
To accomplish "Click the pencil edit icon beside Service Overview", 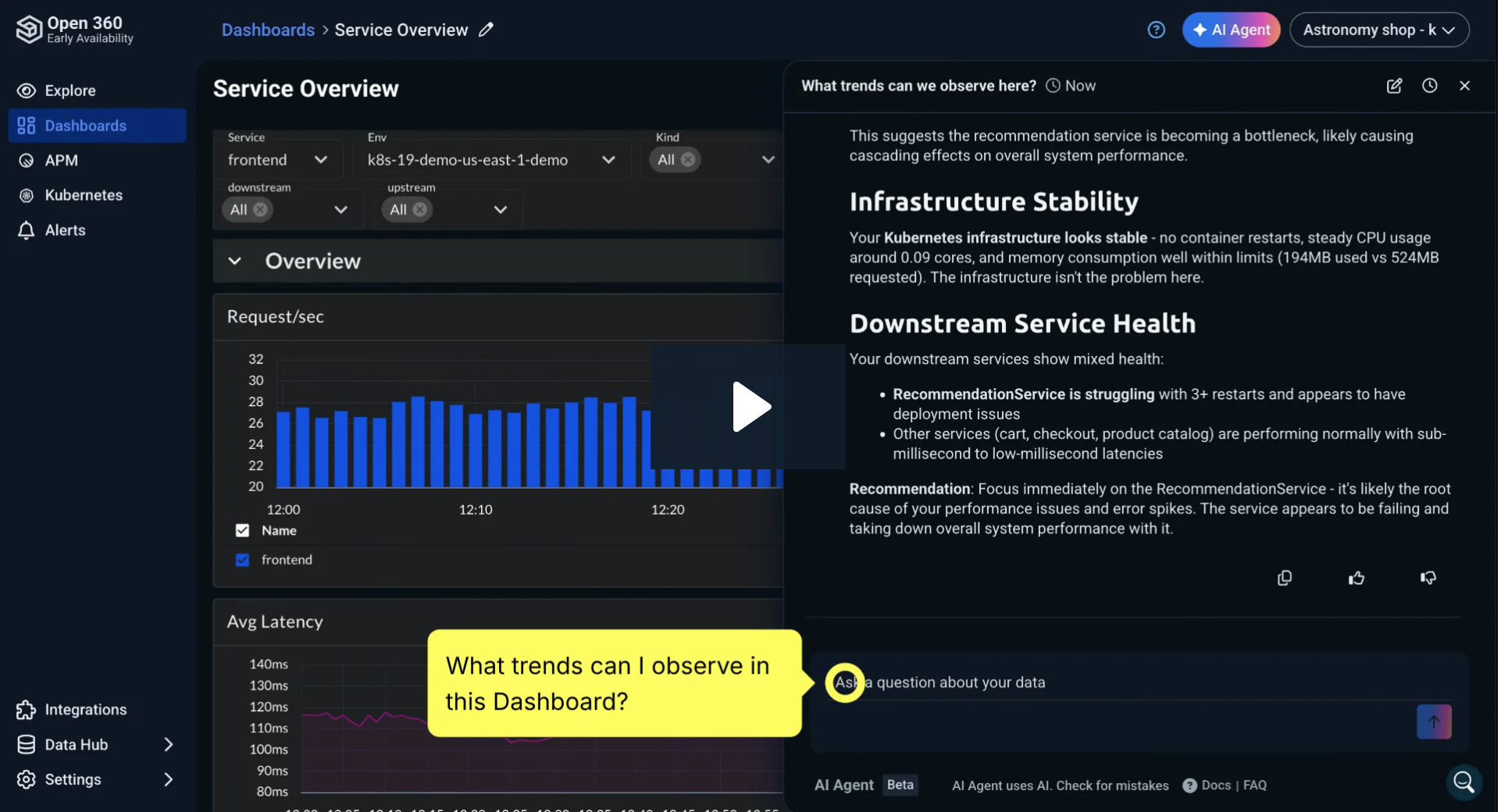I will point(486,30).
